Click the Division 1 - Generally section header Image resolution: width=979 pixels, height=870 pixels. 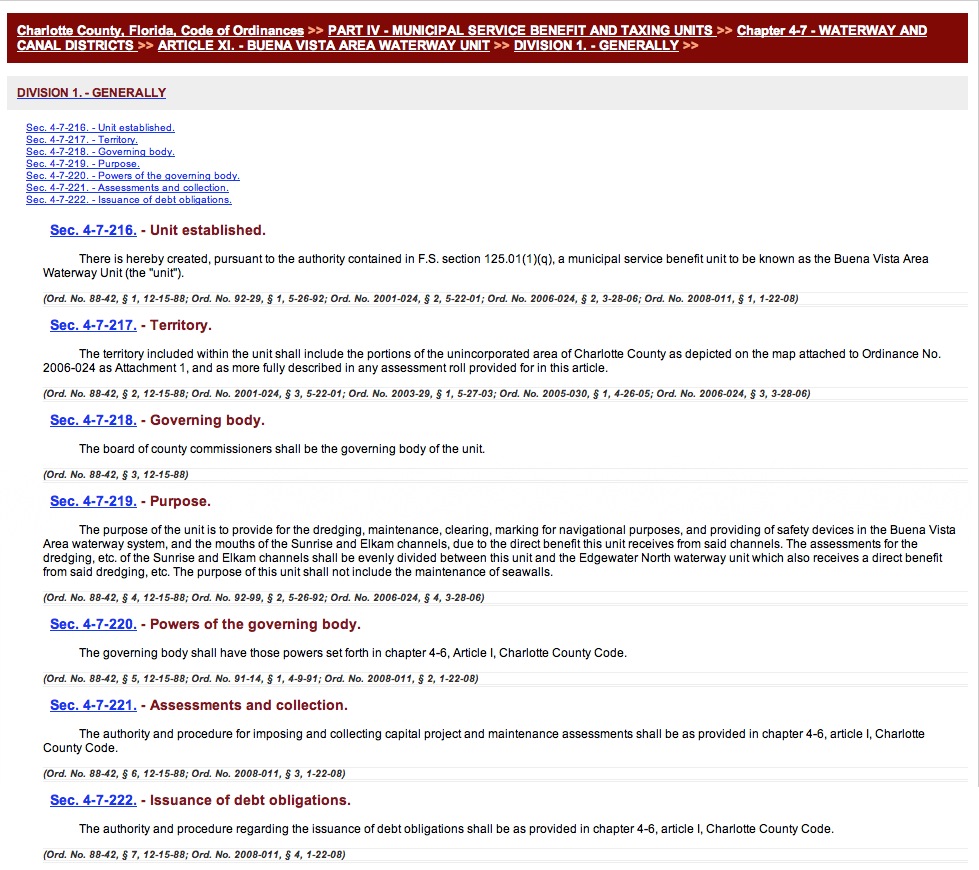click(x=91, y=93)
